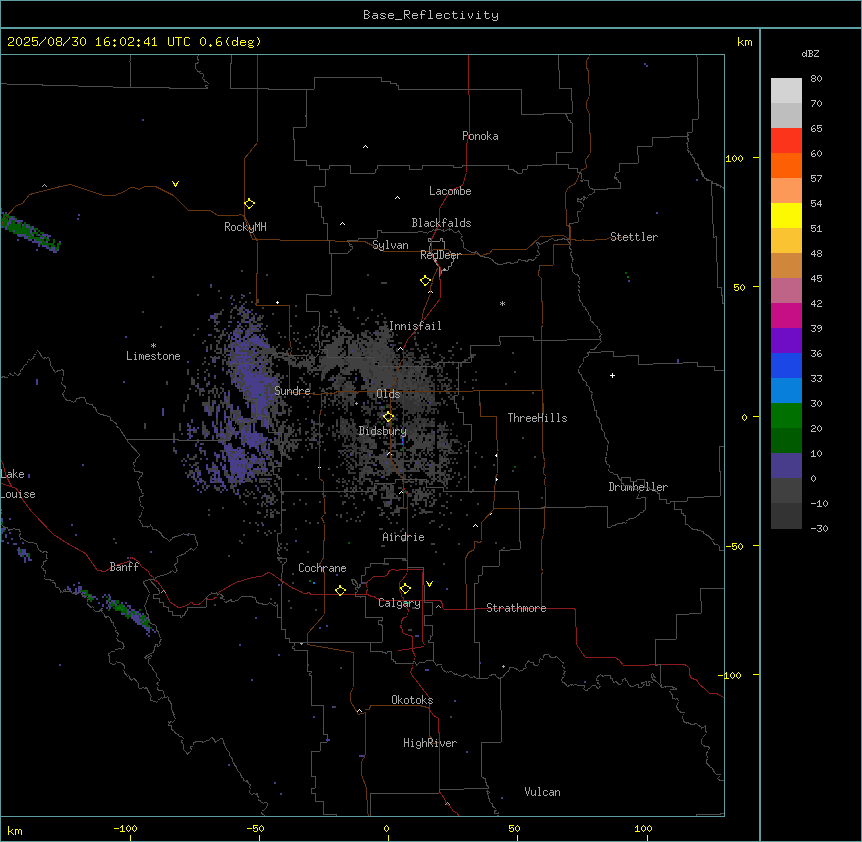Click the Airdrie label
This screenshot has height=842, width=862.
[x=403, y=537]
